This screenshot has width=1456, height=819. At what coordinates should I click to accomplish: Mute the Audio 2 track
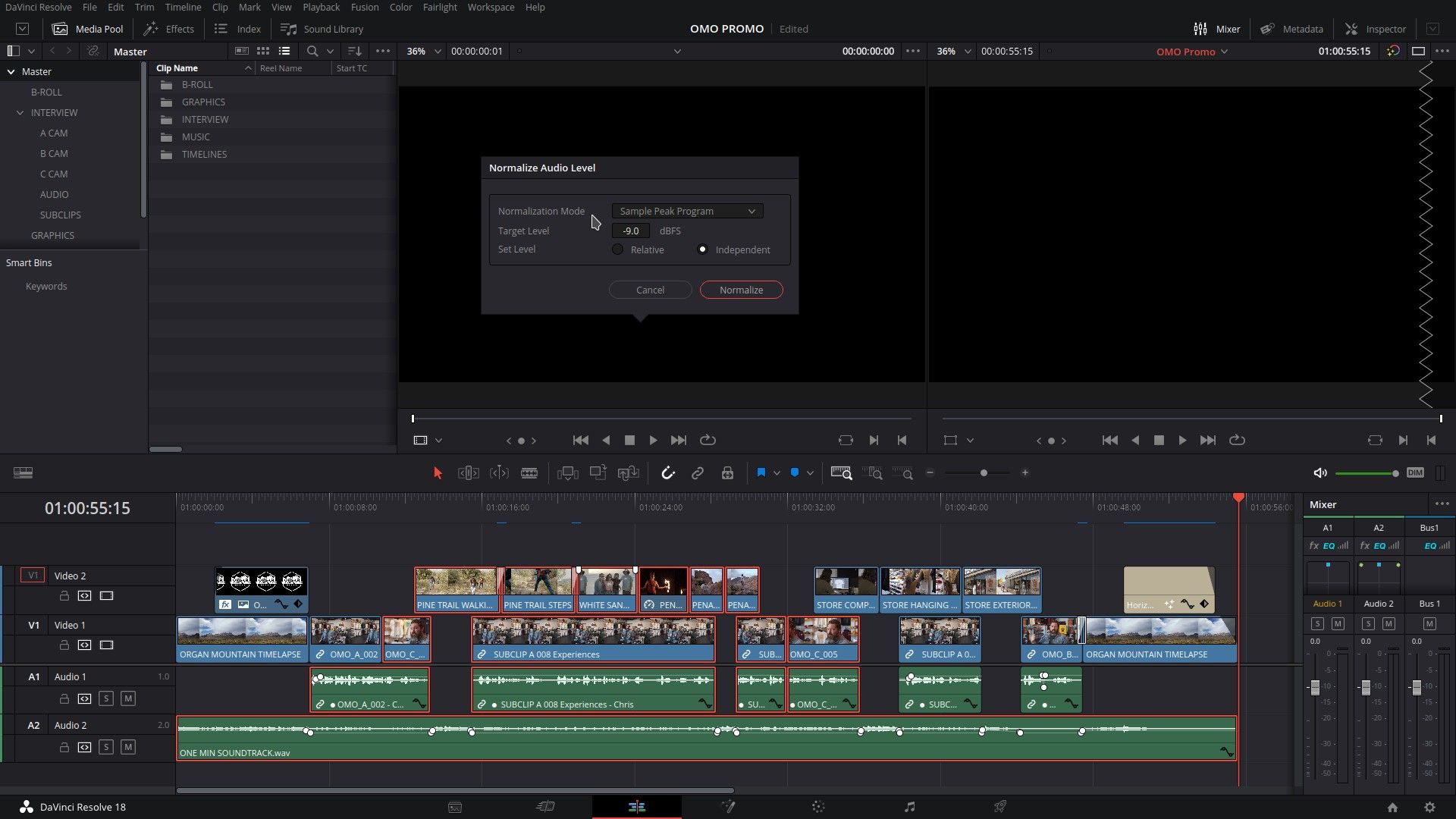click(x=127, y=747)
